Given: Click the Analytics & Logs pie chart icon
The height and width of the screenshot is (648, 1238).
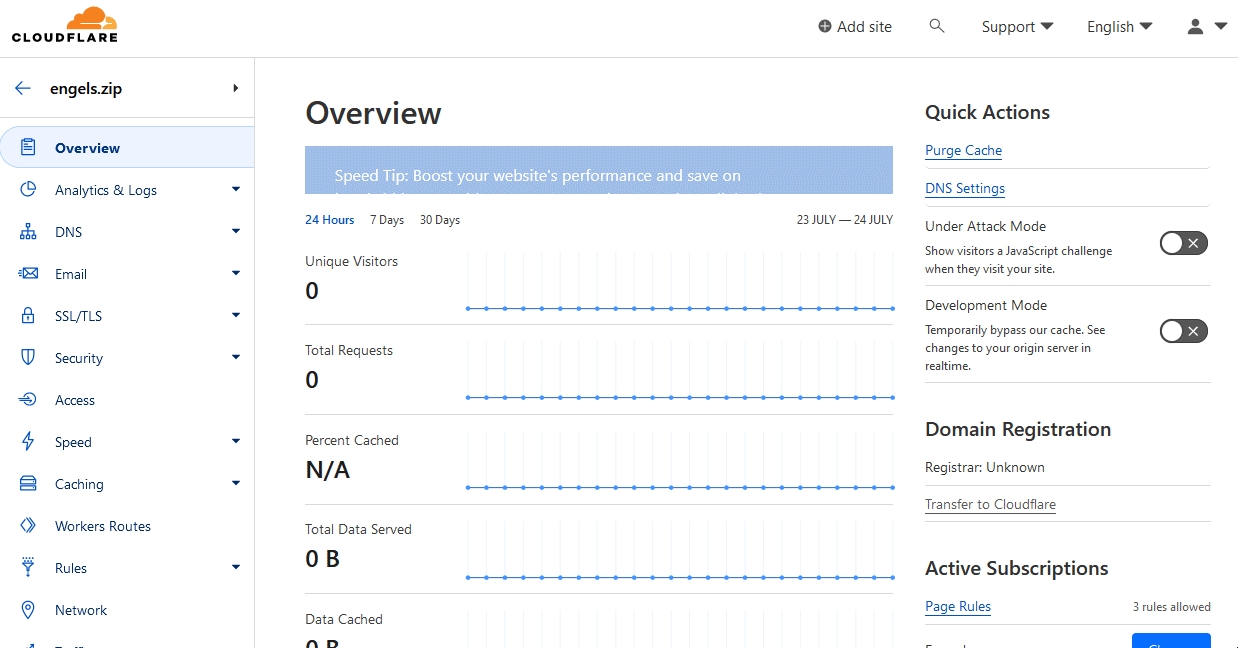Looking at the screenshot, I should pyautogui.click(x=29, y=189).
